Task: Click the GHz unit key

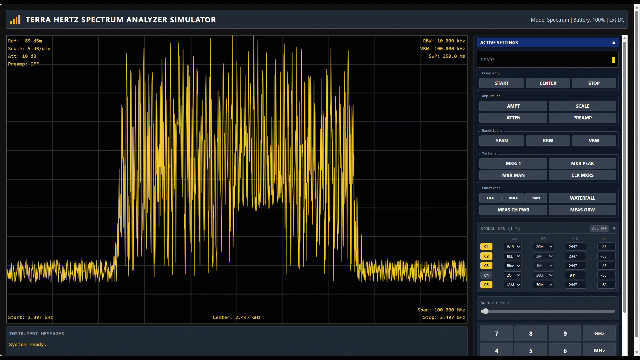Action: 599,334
